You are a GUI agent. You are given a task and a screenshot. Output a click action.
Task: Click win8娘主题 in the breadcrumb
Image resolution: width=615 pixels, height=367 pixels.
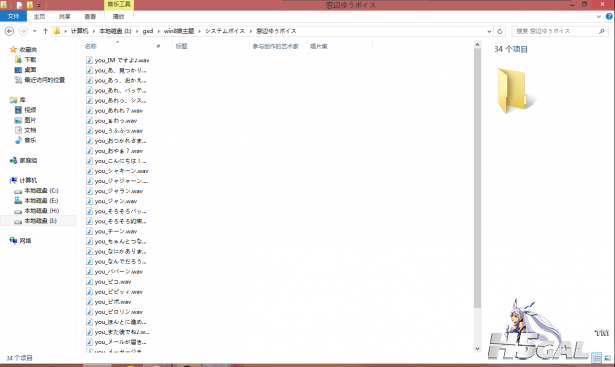179,31
